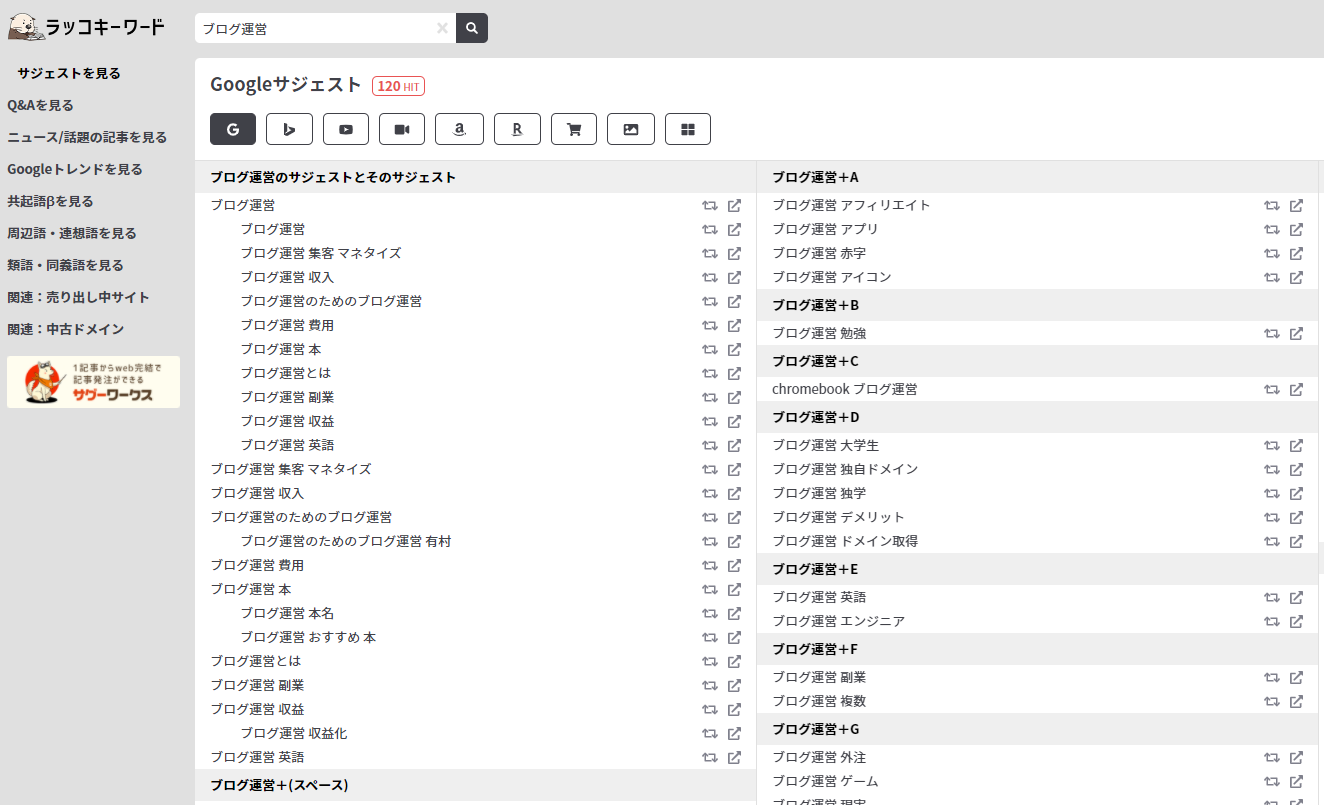1324x805 pixels.
Task: Click the four-square grid source icon
Action: click(x=688, y=129)
